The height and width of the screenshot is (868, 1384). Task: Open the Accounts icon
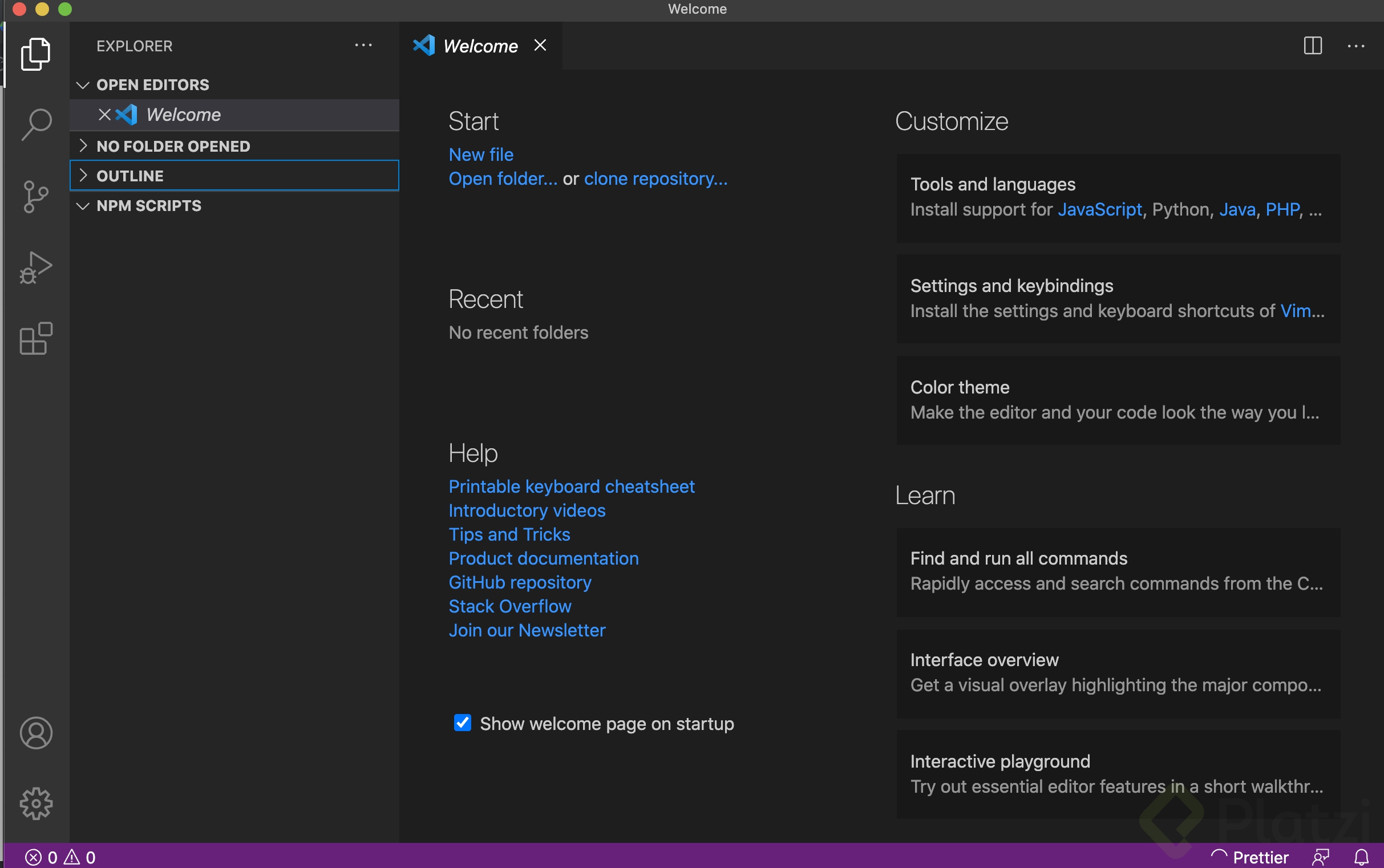tap(35, 733)
